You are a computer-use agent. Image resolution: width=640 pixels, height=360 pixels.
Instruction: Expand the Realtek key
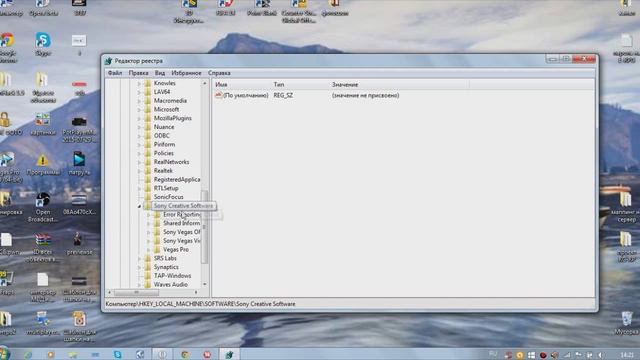[x=139, y=171]
